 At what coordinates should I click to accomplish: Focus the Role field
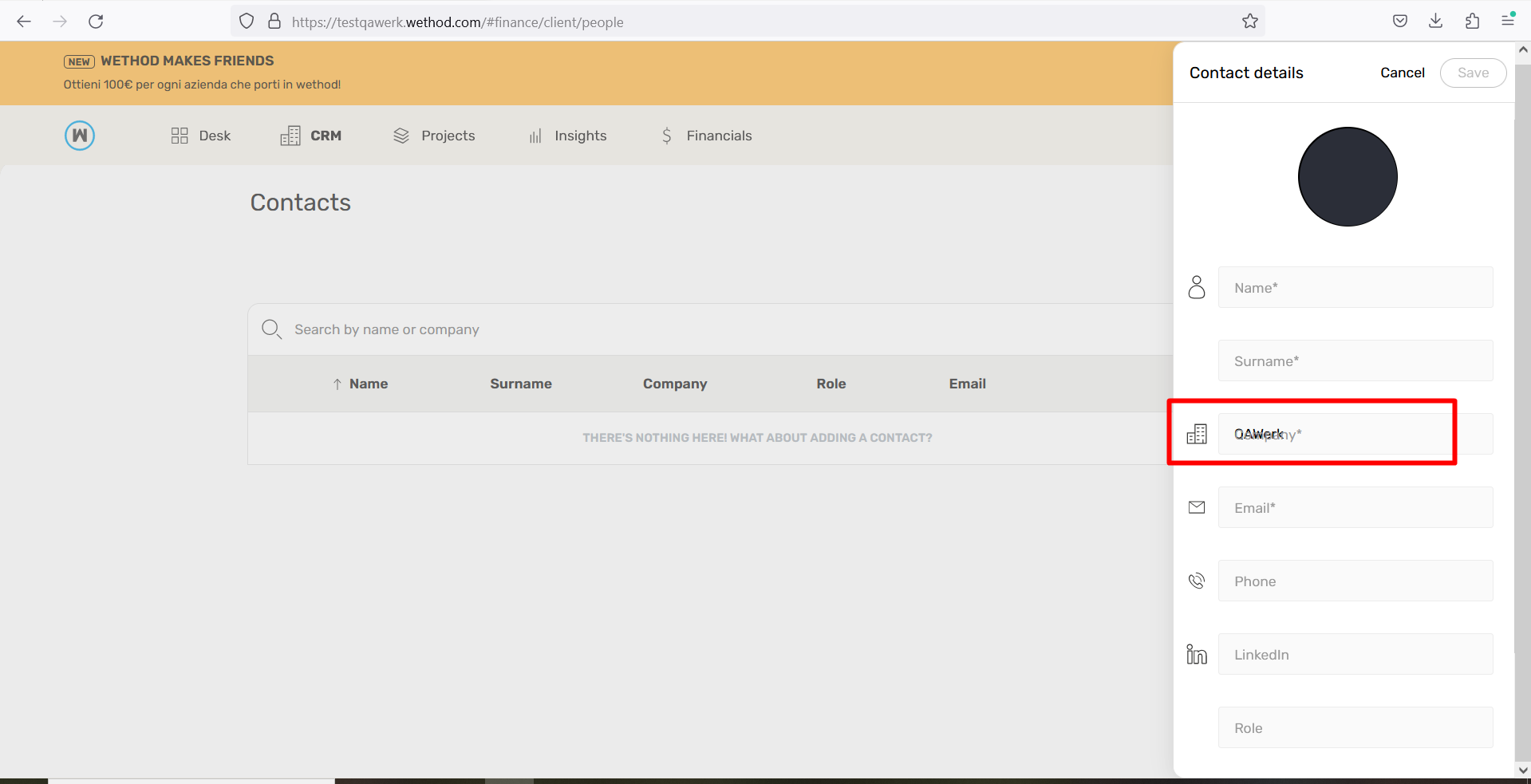(x=1355, y=727)
